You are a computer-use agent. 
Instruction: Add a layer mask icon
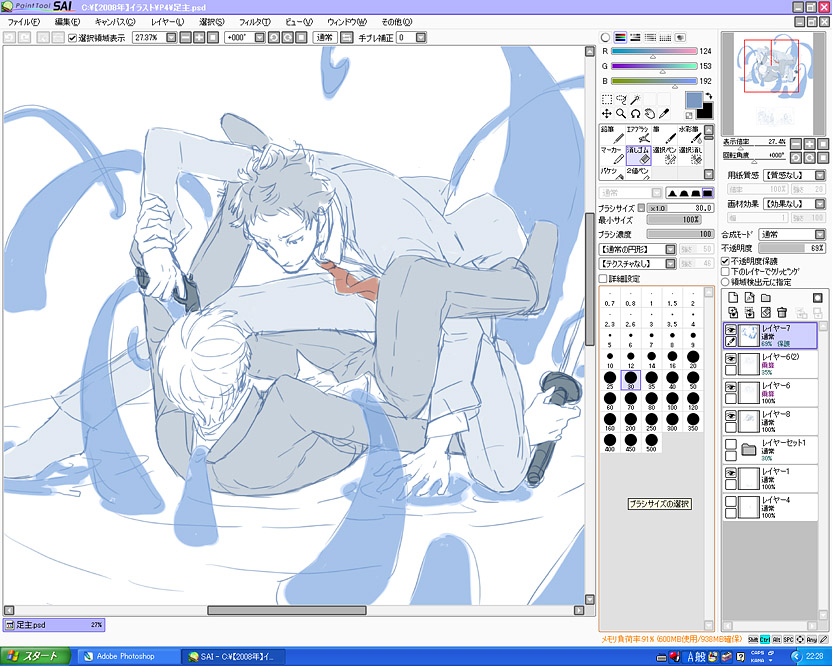point(818,298)
